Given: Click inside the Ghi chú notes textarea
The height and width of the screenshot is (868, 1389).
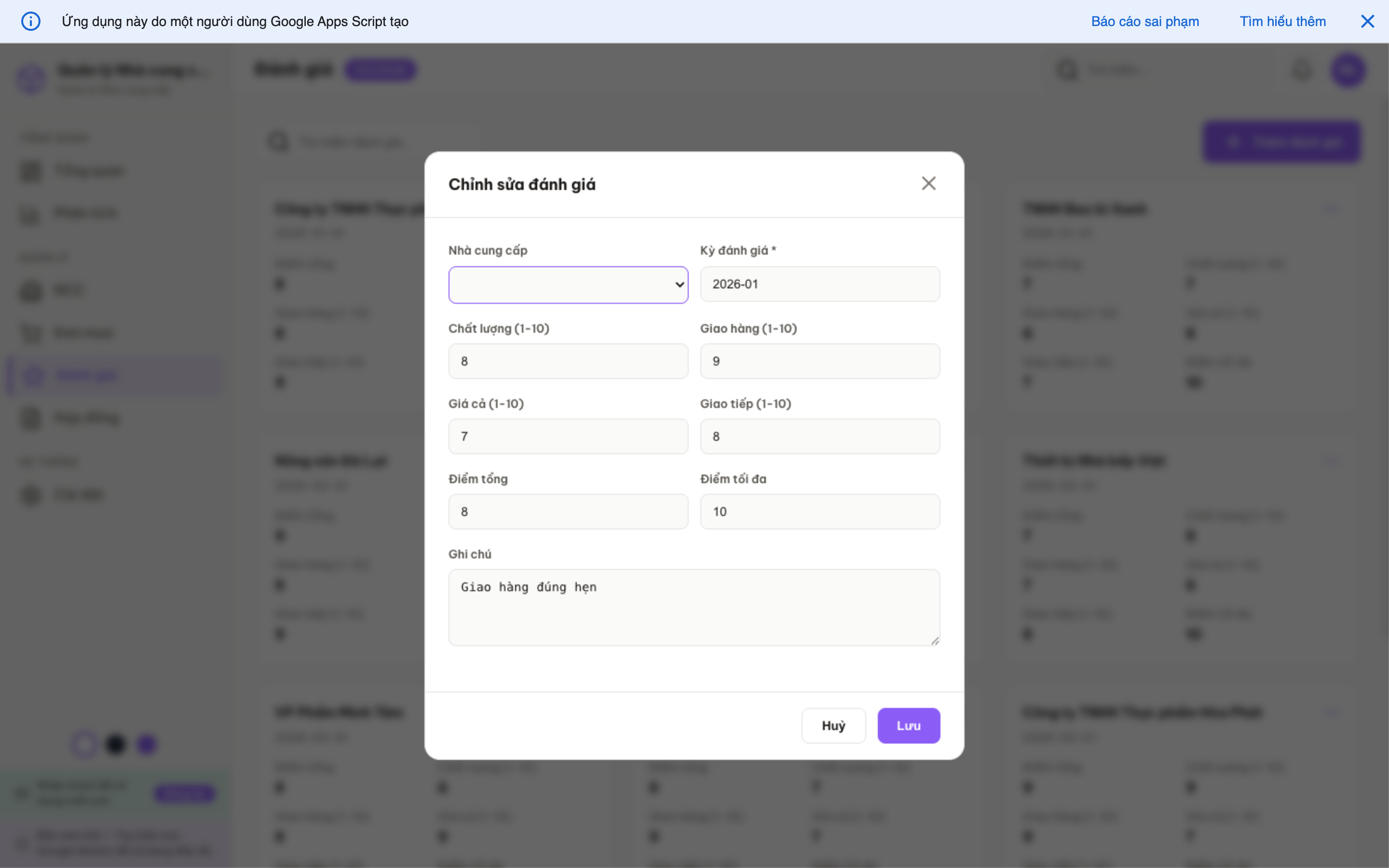Looking at the screenshot, I should [x=694, y=608].
